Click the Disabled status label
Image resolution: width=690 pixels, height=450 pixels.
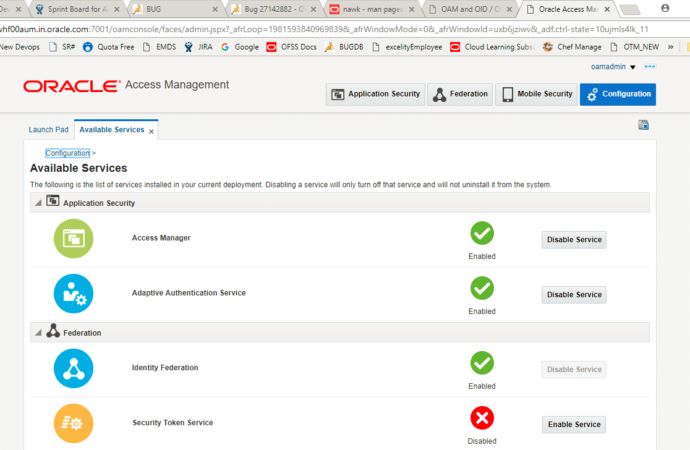[482, 441]
